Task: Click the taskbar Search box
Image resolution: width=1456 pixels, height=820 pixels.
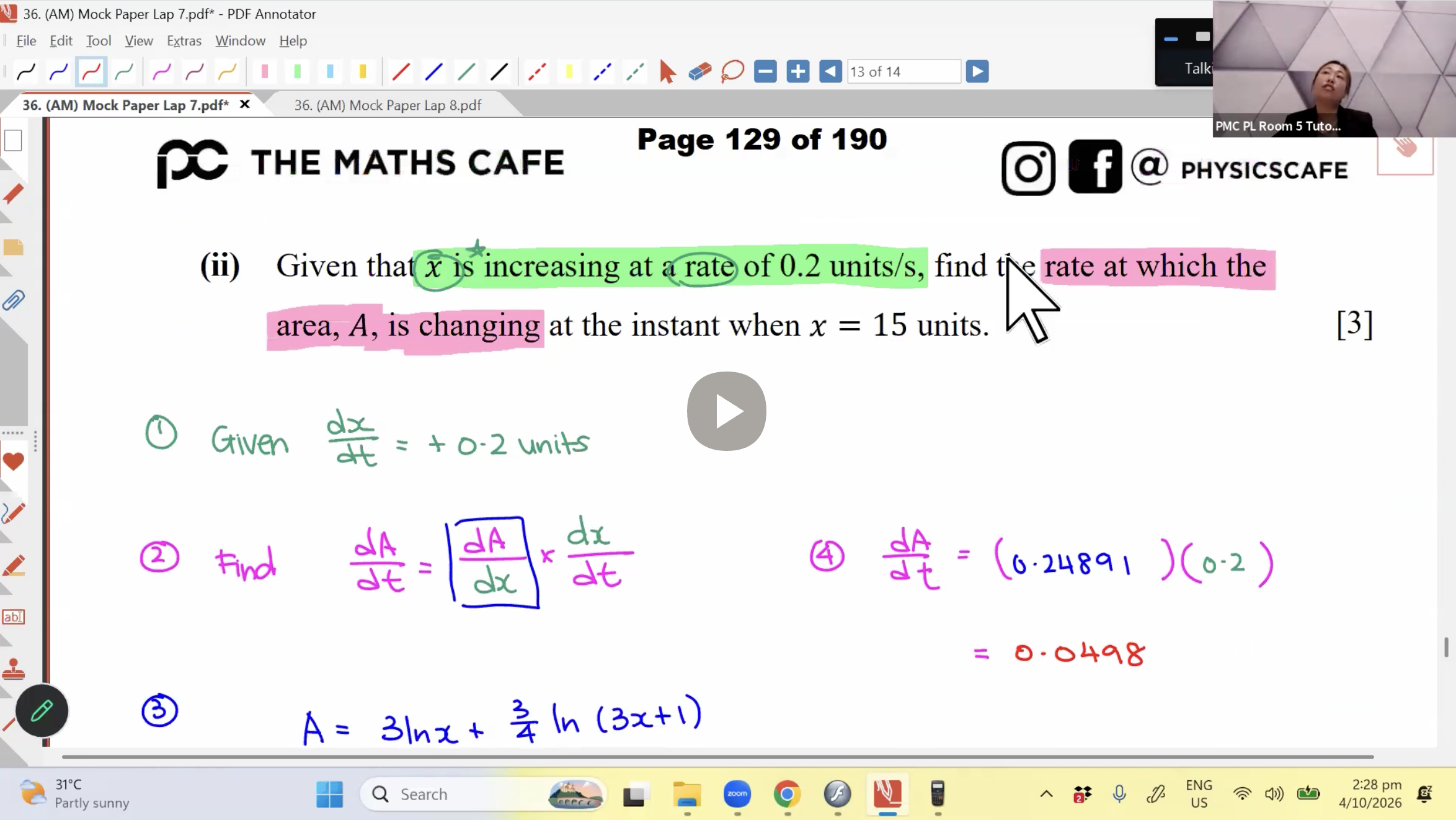Action: (482, 794)
